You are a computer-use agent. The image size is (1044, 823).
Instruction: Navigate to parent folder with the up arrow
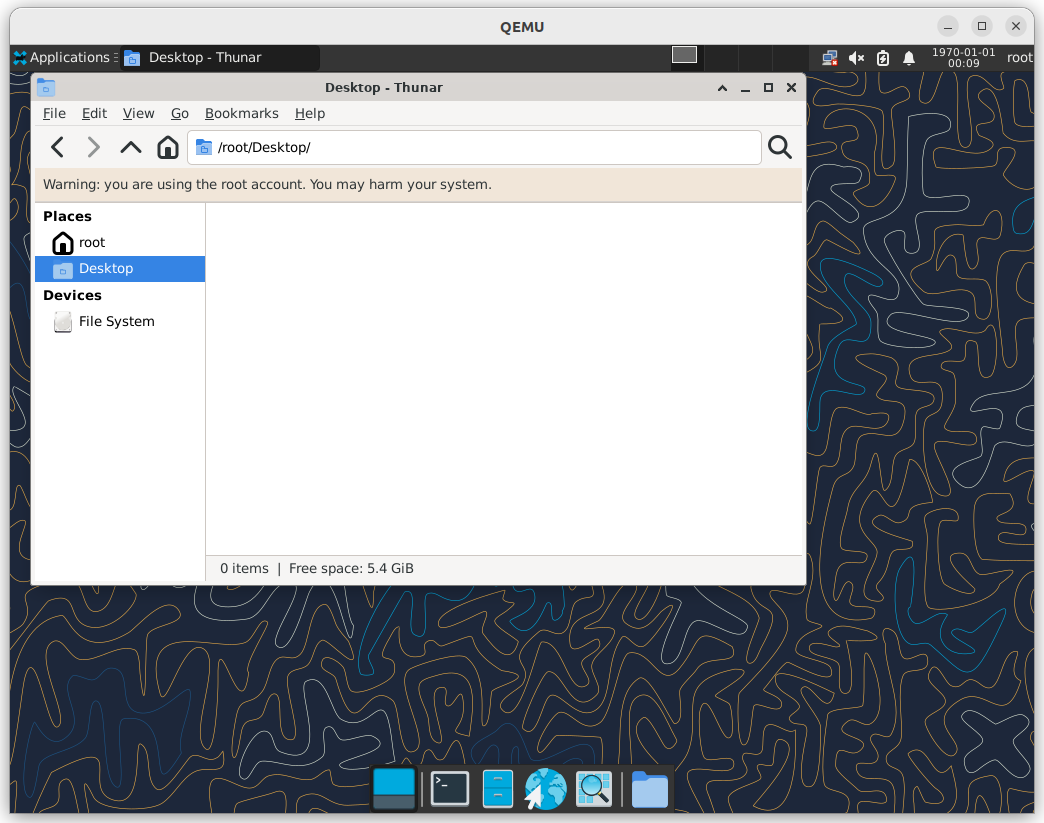(x=130, y=147)
